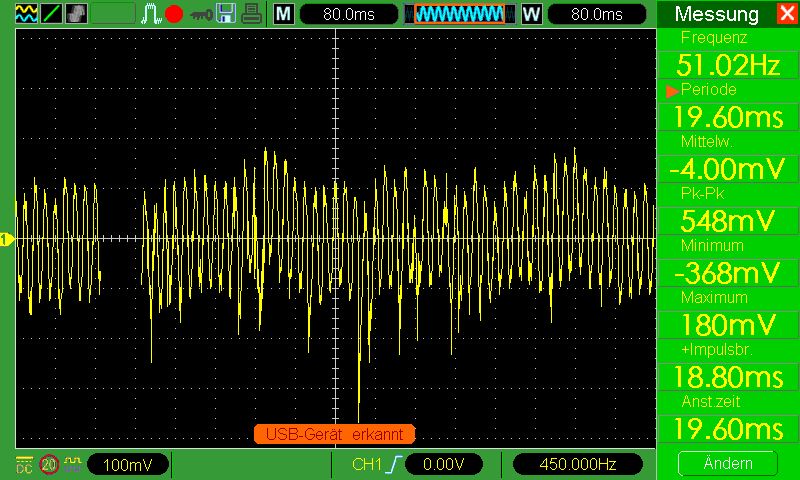This screenshot has width=800, height=480.
Task: Click the rising edge trigger slope icon
Action: [394, 464]
